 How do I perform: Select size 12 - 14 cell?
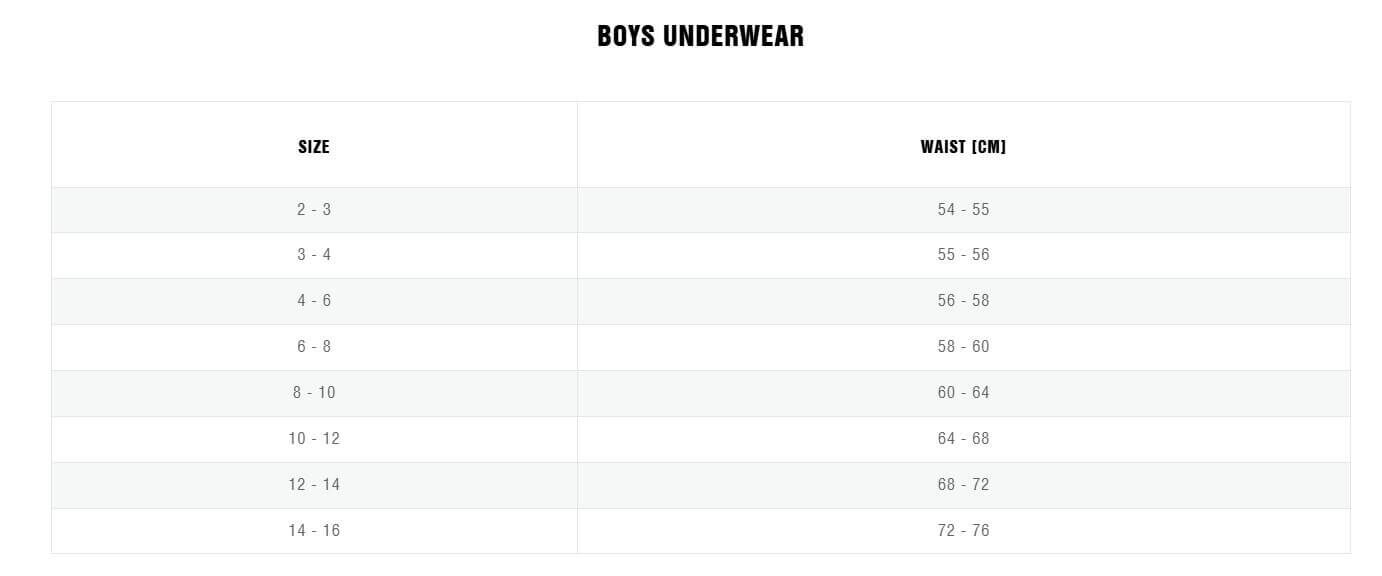[314, 485]
